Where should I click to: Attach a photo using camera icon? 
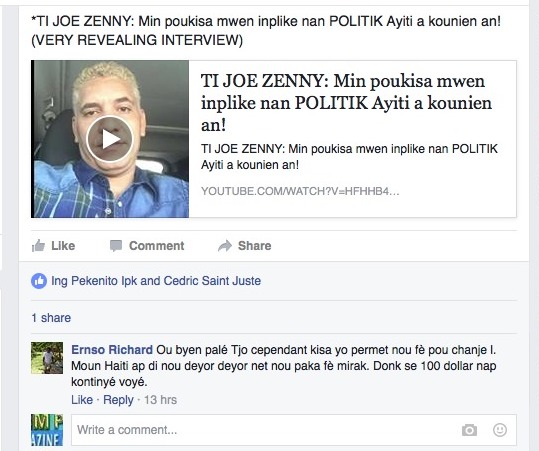click(x=469, y=430)
